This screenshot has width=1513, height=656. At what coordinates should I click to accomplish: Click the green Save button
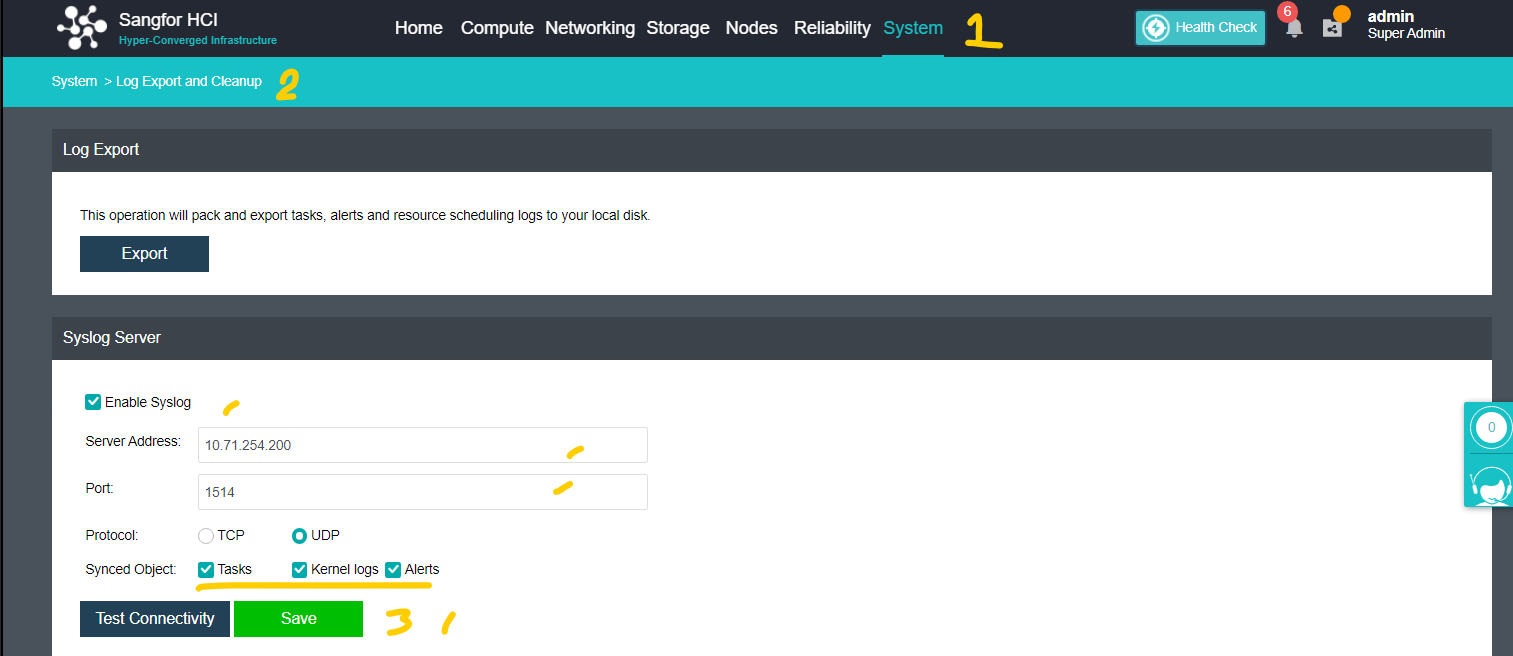tap(298, 619)
